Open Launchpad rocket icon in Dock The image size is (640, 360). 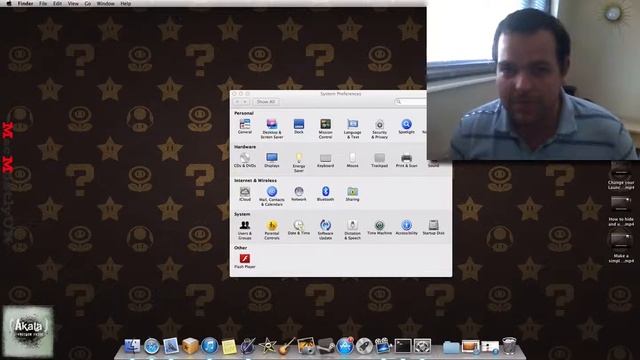tap(364, 346)
